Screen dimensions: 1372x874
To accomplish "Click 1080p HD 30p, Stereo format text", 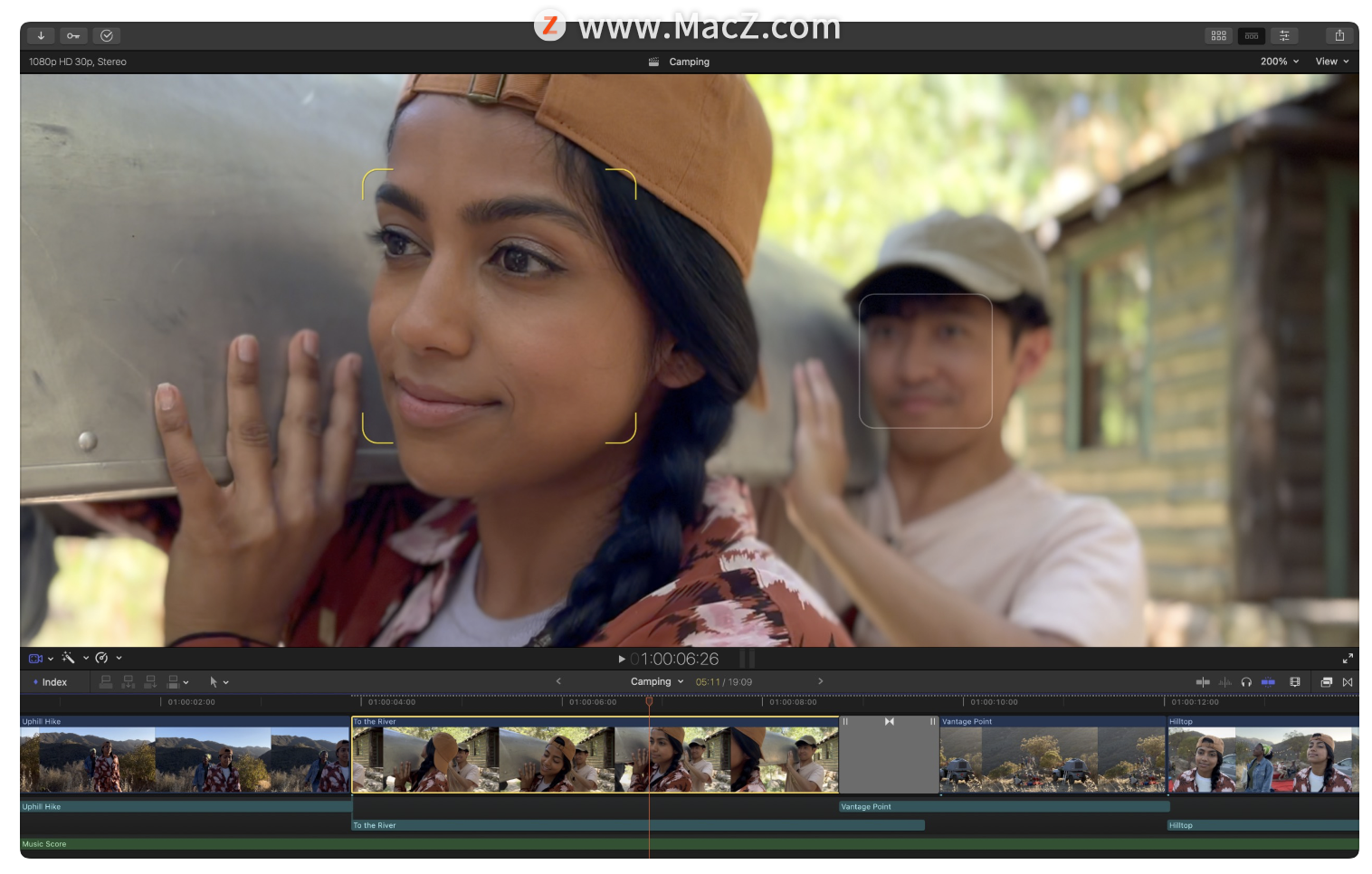I will click(78, 62).
